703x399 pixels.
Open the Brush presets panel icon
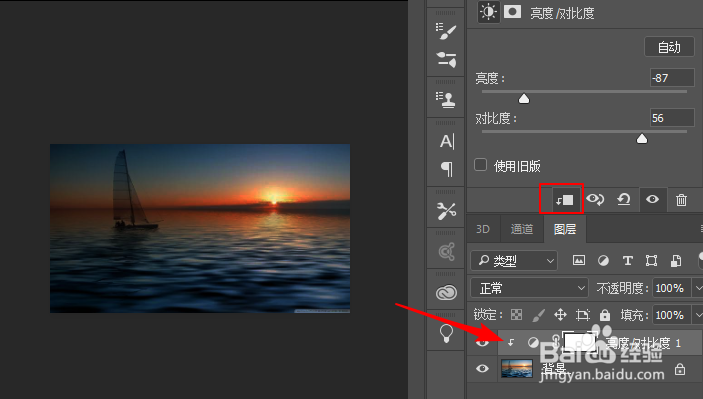click(x=446, y=59)
